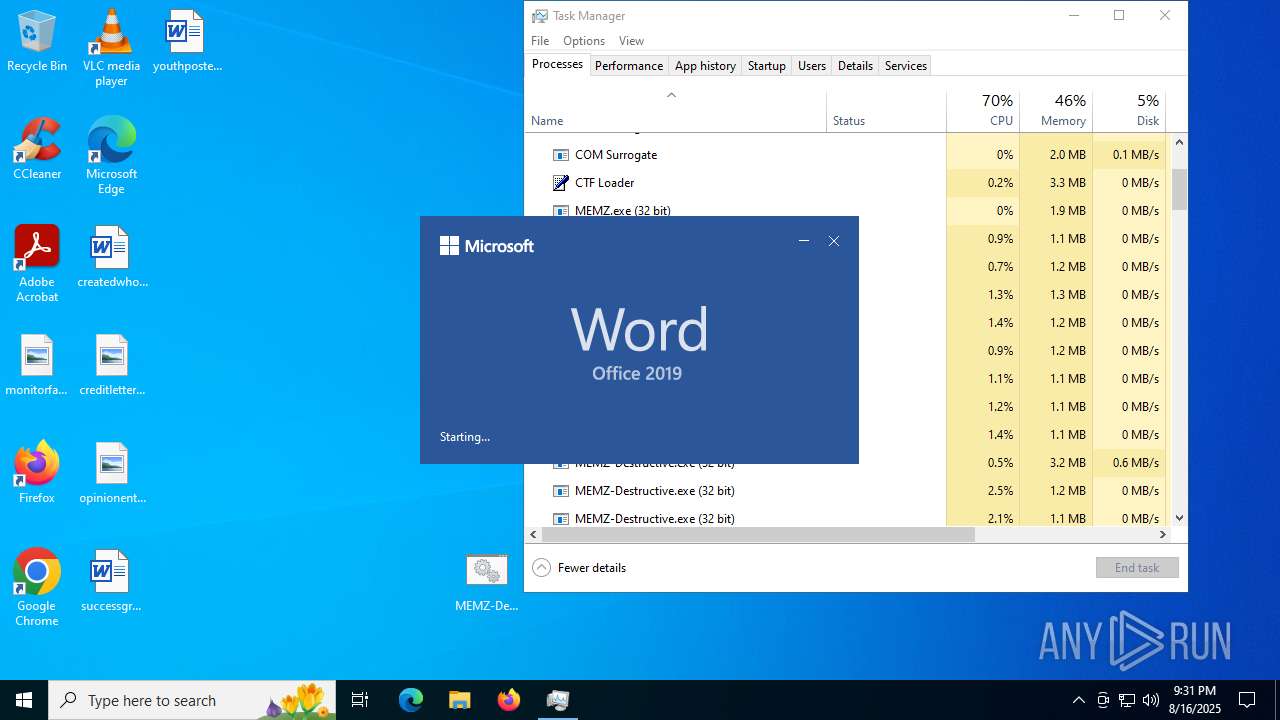Switch to the Details tab

point(855,66)
